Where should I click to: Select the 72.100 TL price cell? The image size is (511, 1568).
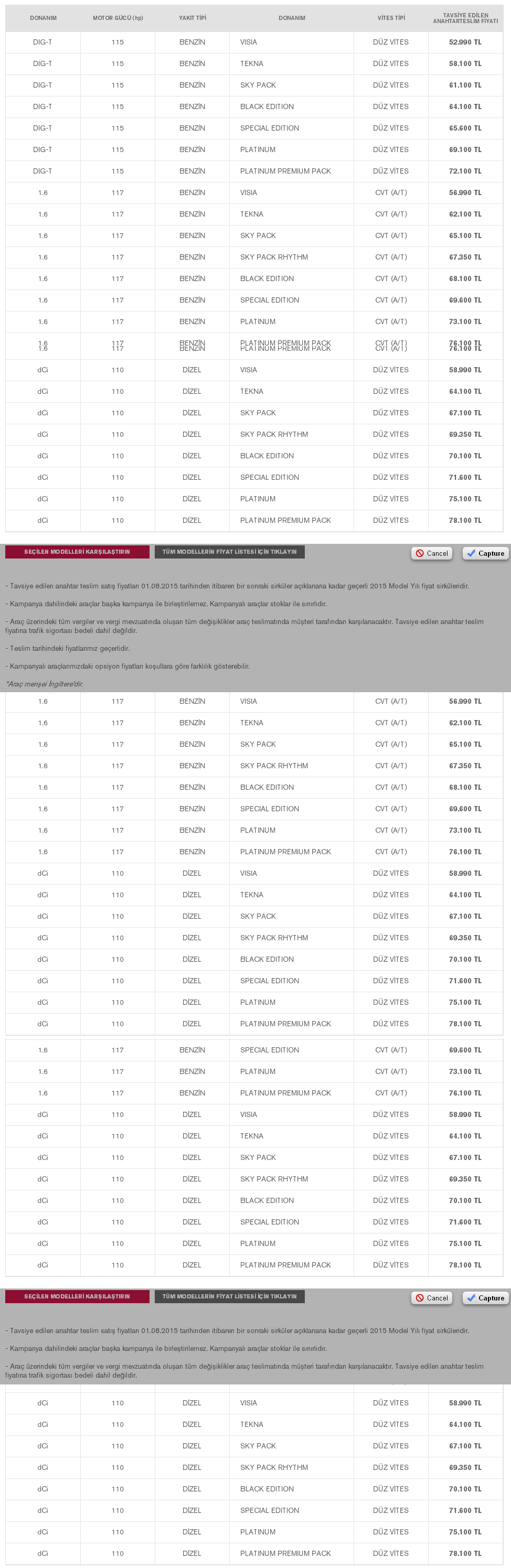coord(465,171)
